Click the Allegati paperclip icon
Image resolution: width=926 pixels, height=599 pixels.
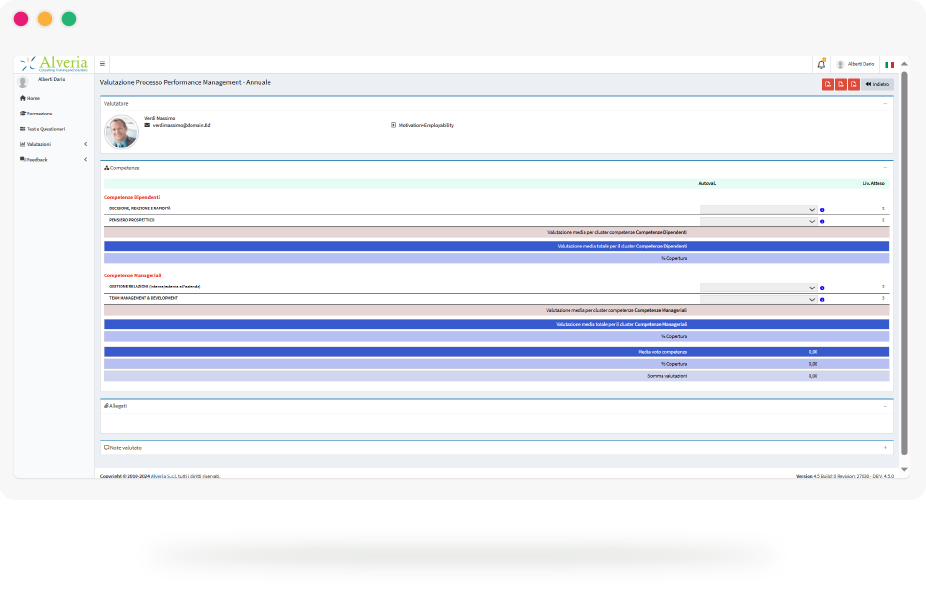tap(106, 406)
